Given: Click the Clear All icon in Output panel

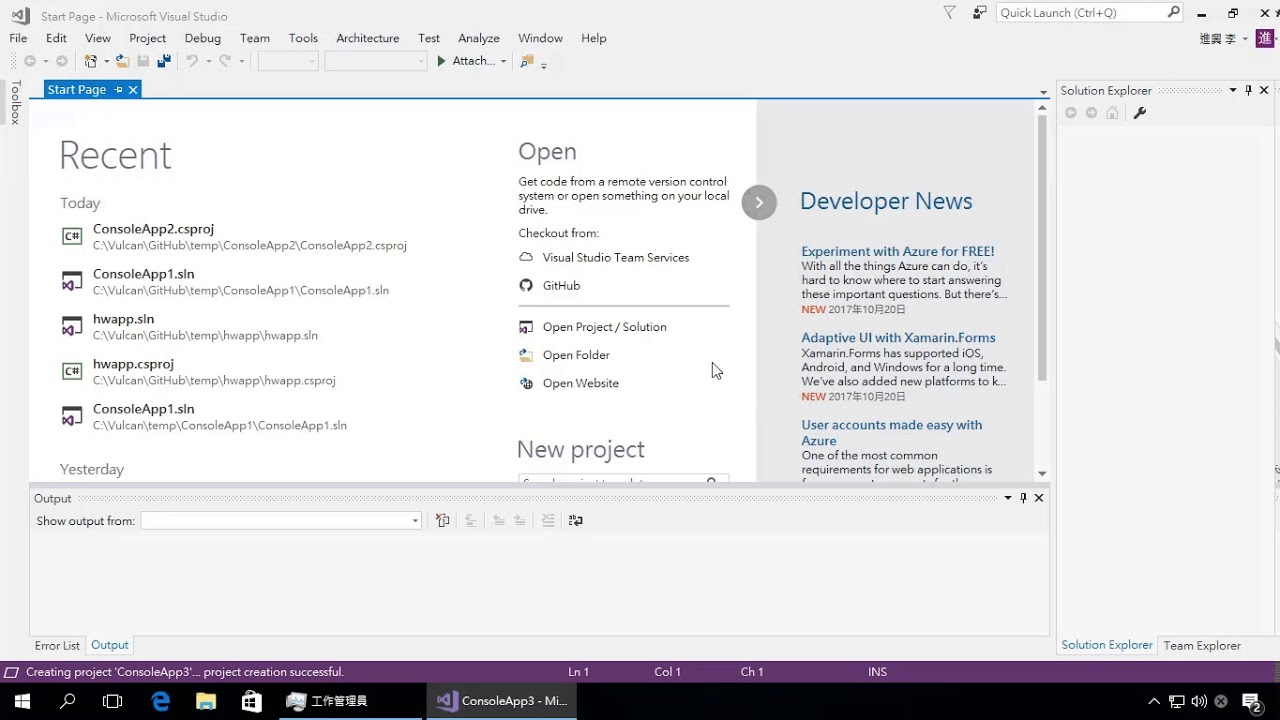Looking at the screenshot, I should pos(443,520).
